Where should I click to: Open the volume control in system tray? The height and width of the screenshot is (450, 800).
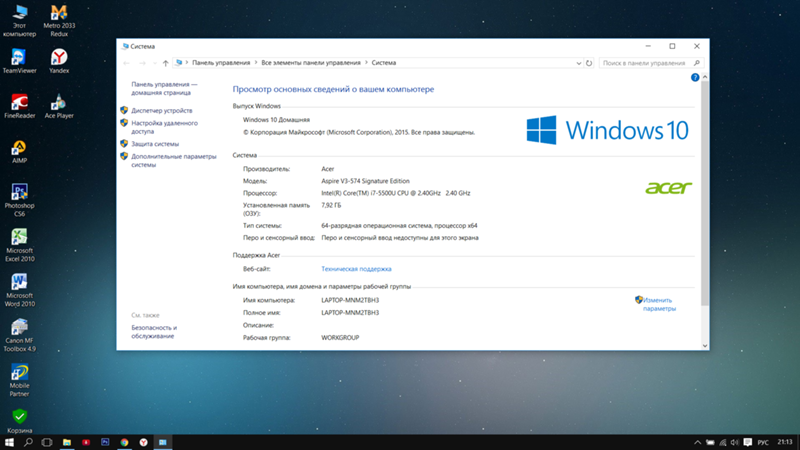pyautogui.click(x=735, y=442)
